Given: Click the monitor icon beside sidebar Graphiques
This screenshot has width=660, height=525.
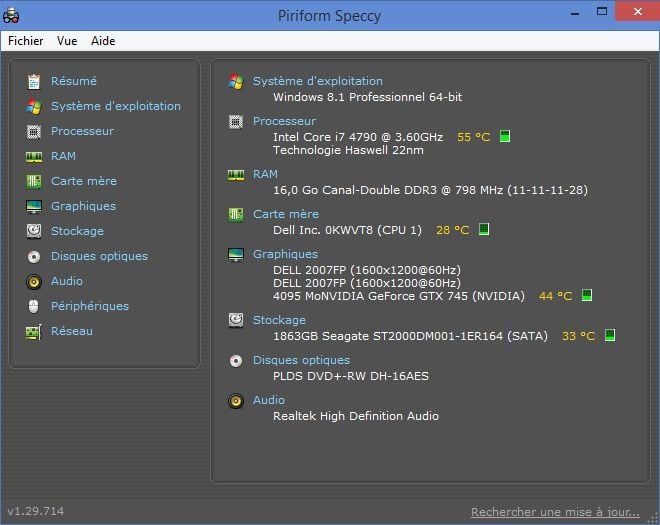Looking at the screenshot, I should pyautogui.click(x=34, y=207).
